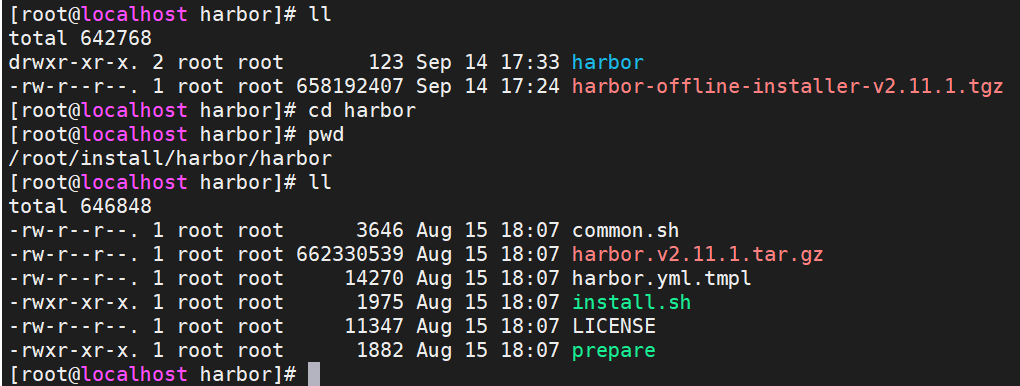Click the 14270 size of harbor.yml.tmpl
This screenshot has width=1020, height=386.
coord(373,279)
